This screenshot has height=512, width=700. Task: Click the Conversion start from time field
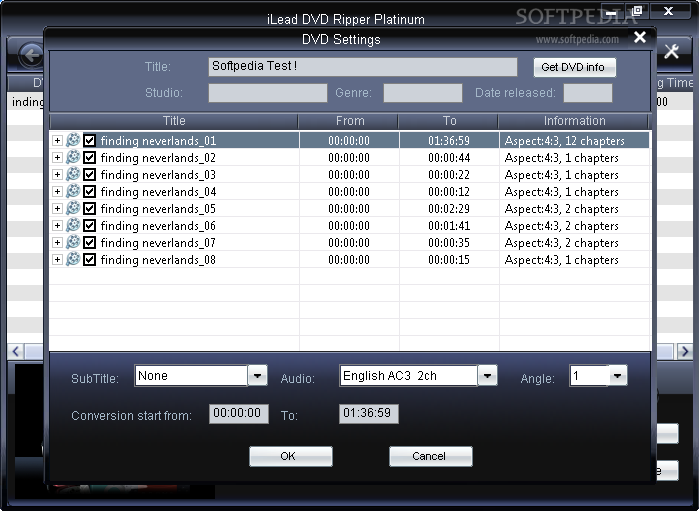[x=239, y=414]
